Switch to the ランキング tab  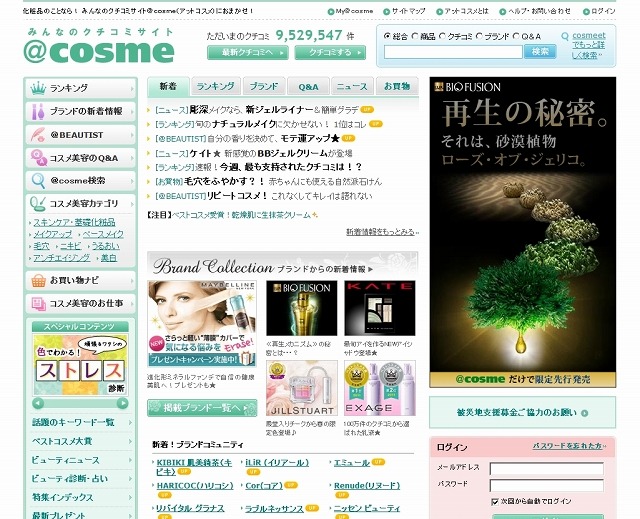pyautogui.click(x=216, y=86)
